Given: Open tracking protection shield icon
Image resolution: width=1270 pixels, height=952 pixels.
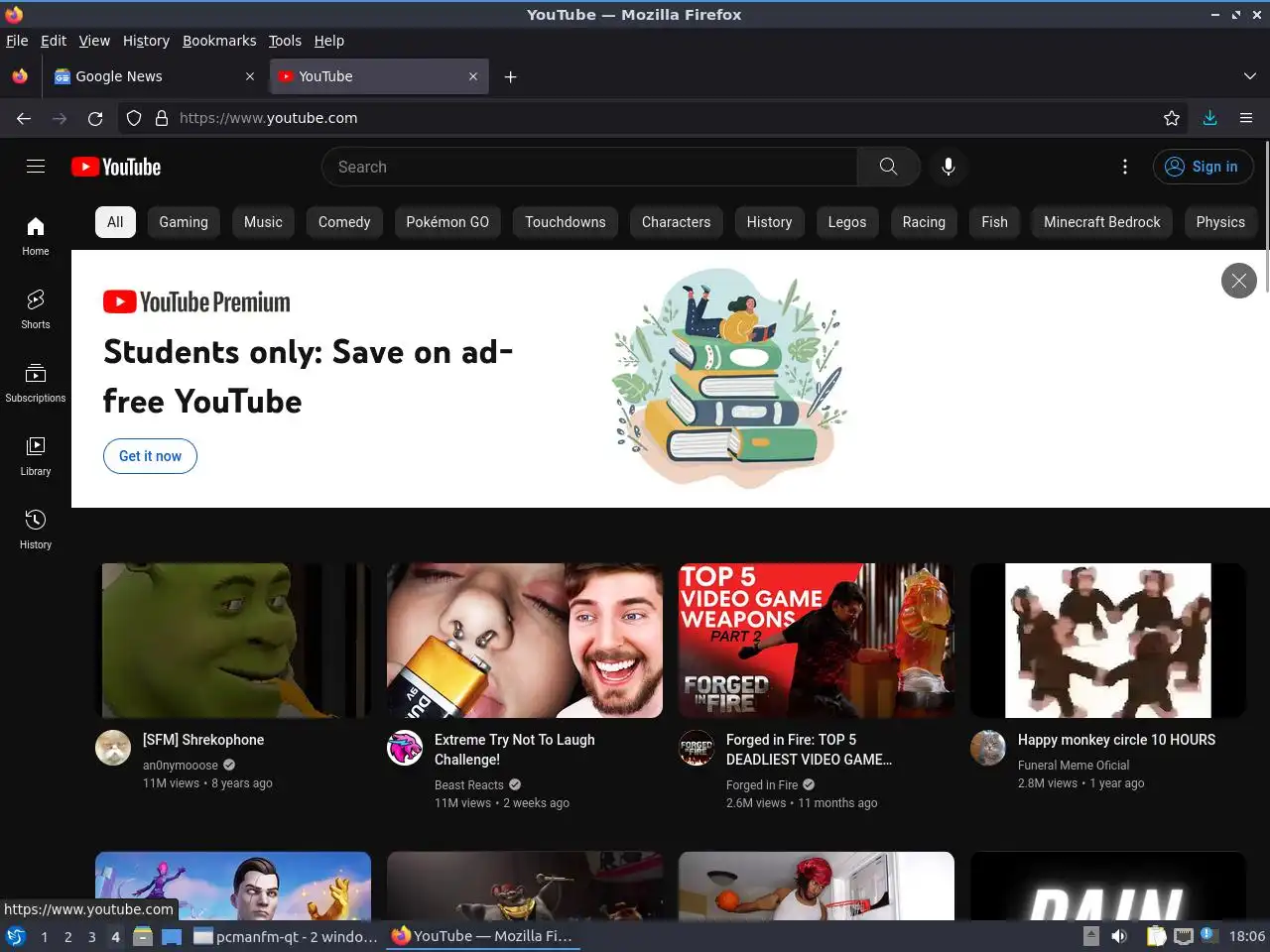Looking at the screenshot, I should (134, 118).
